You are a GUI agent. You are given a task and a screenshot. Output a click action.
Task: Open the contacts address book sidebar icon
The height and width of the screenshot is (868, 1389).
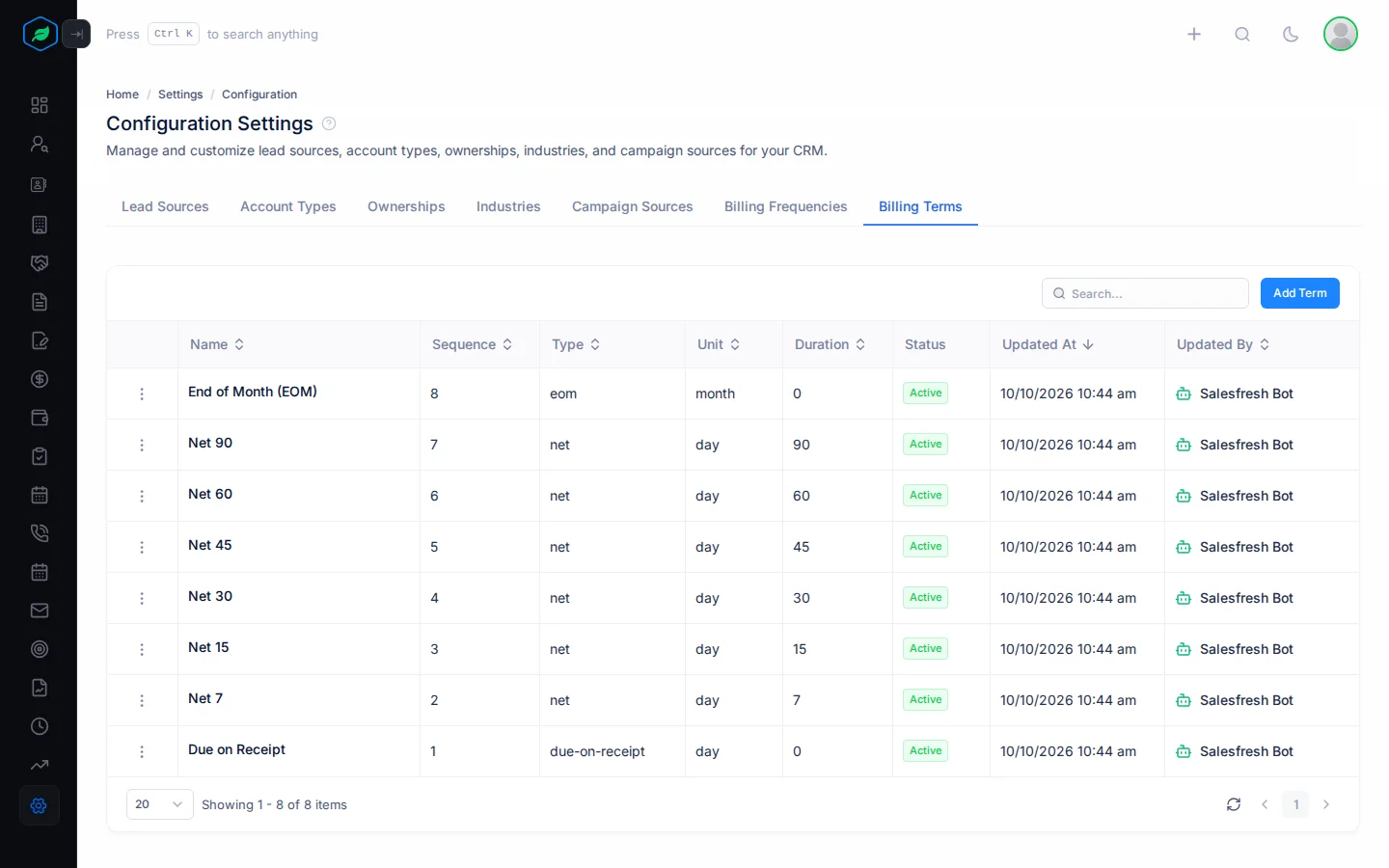[40, 184]
